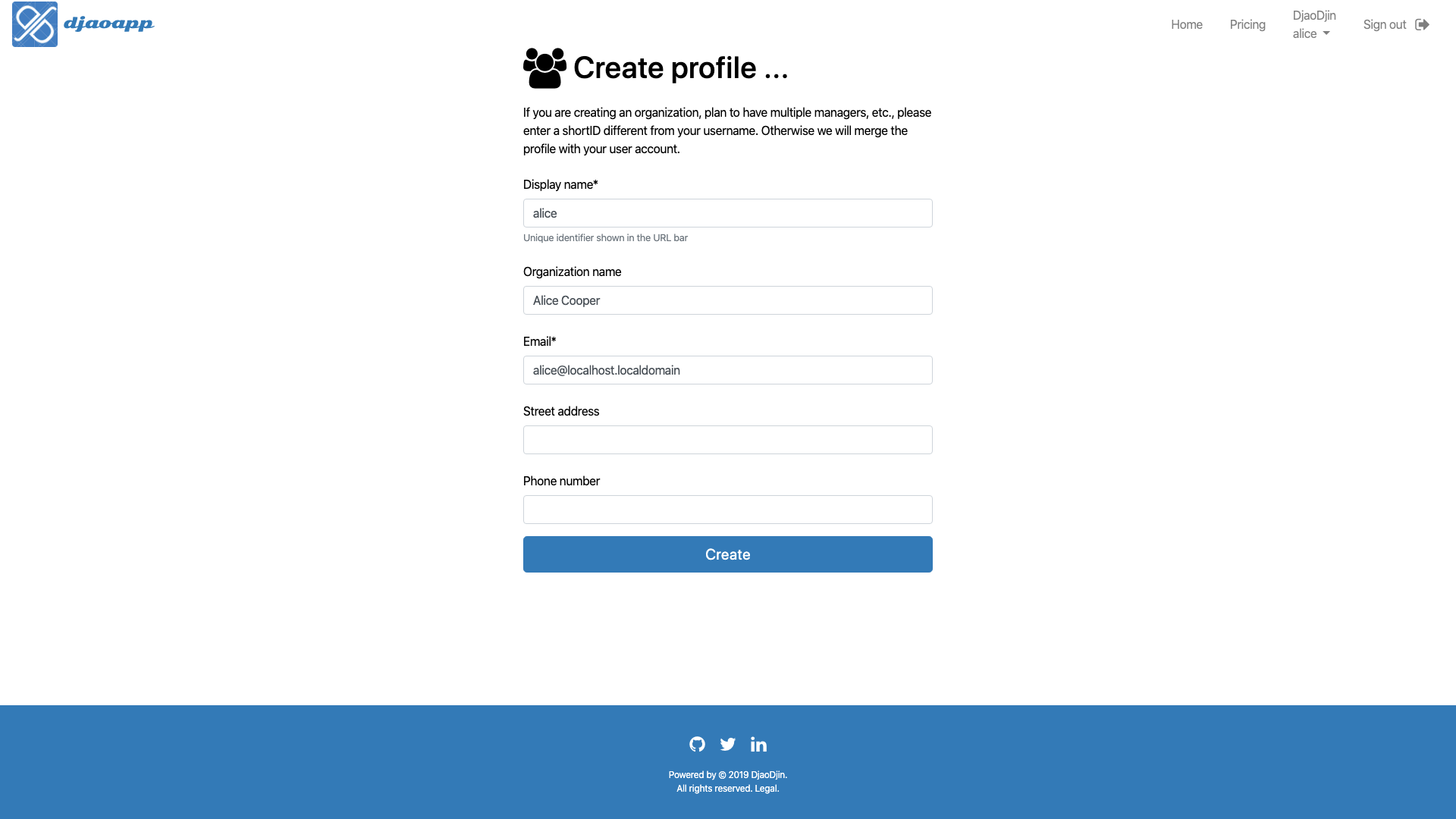Open the GitHub icon in footer
The width and height of the screenshot is (1456, 819).
coord(697,744)
